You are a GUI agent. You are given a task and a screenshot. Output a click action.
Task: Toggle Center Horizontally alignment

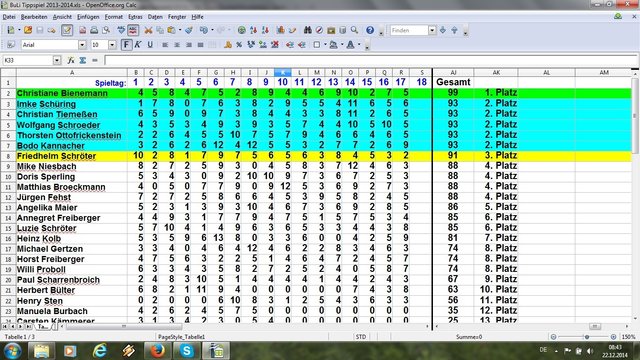[177, 45]
